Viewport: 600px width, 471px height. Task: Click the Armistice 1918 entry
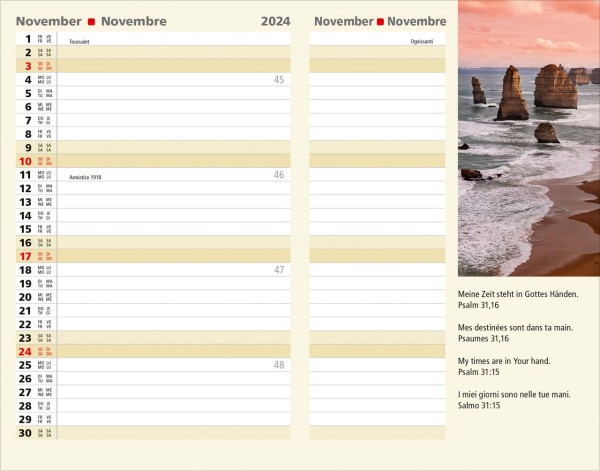pos(86,177)
